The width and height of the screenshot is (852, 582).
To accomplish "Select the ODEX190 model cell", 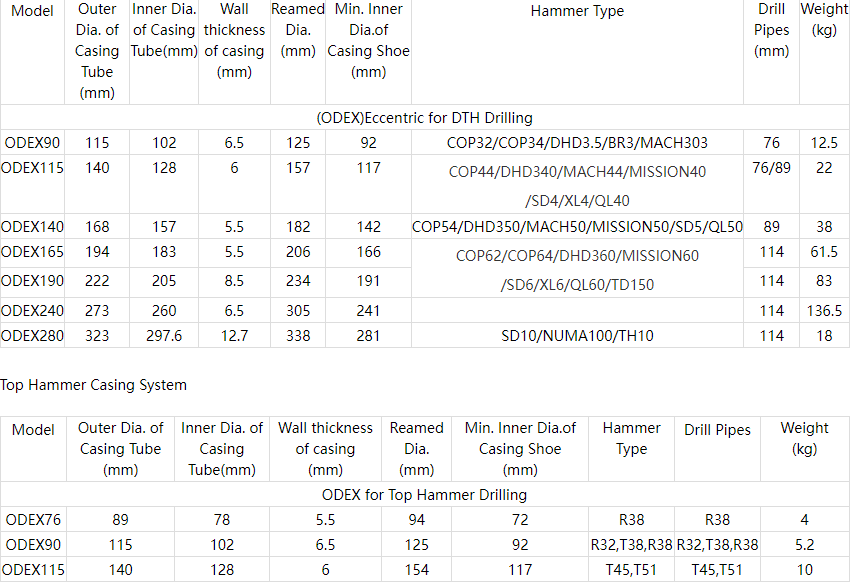I will click(x=32, y=281).
